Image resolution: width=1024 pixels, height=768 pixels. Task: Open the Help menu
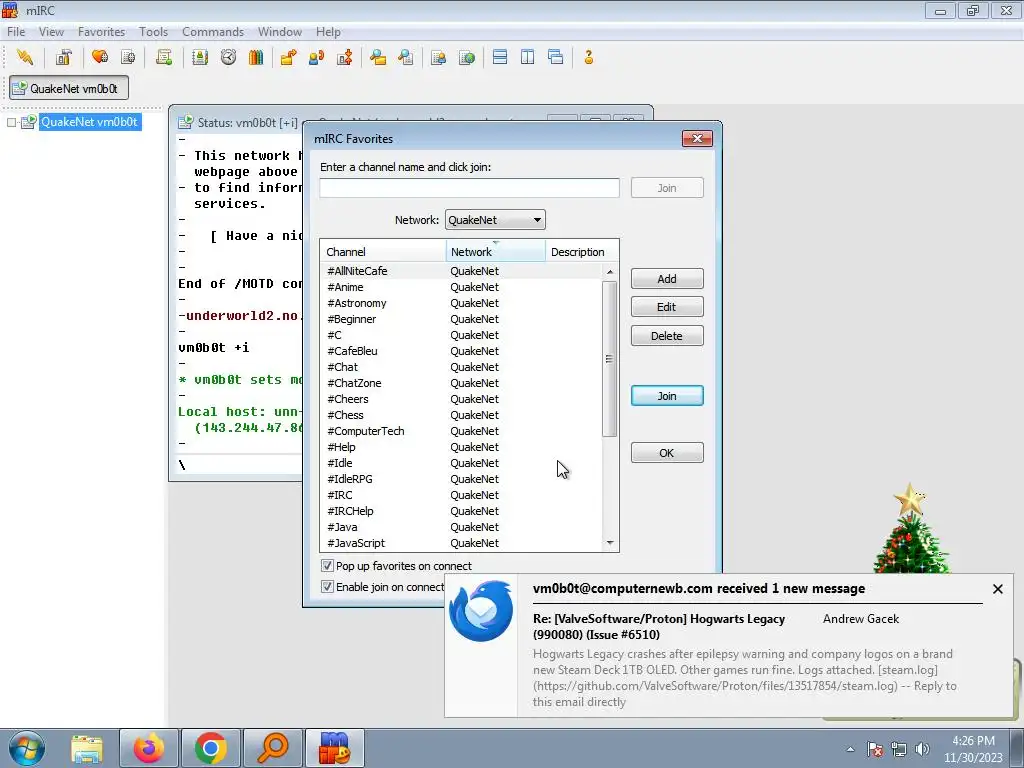click(x=328, y=31)
